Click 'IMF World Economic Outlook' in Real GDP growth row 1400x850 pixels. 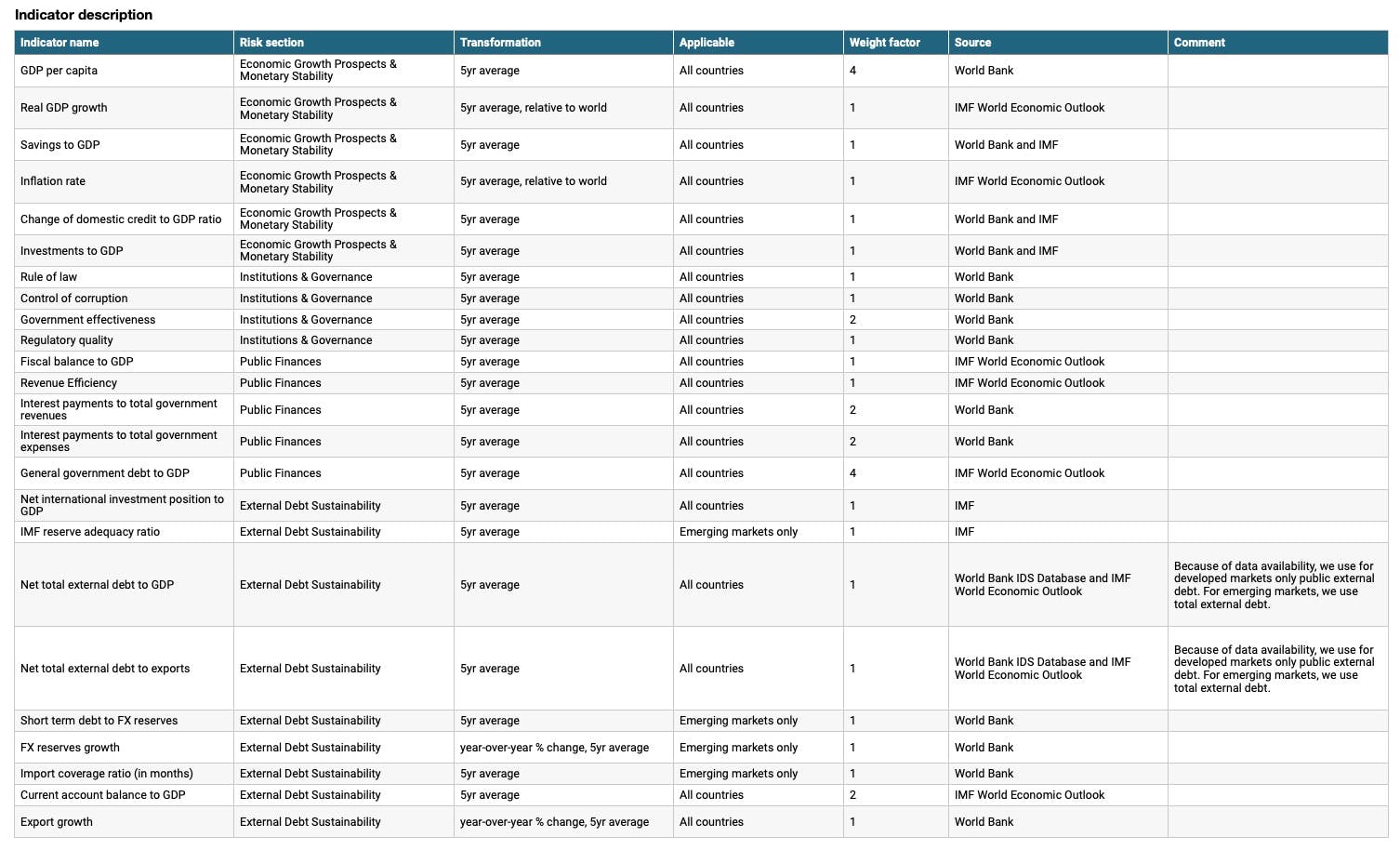coord(1030,108)
